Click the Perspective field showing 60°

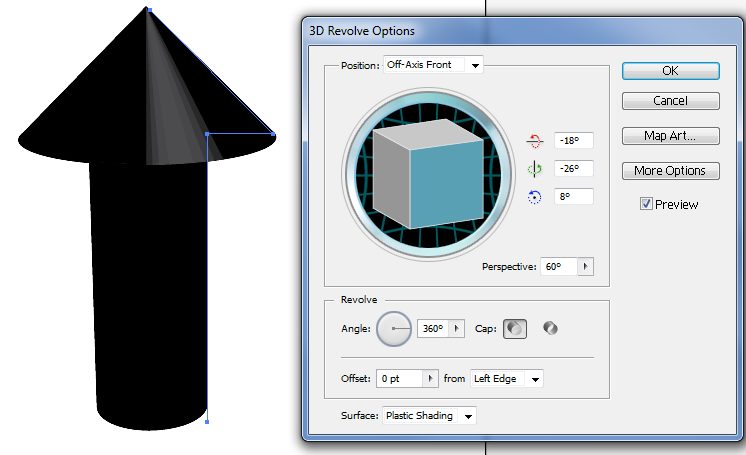click(560, 267)
